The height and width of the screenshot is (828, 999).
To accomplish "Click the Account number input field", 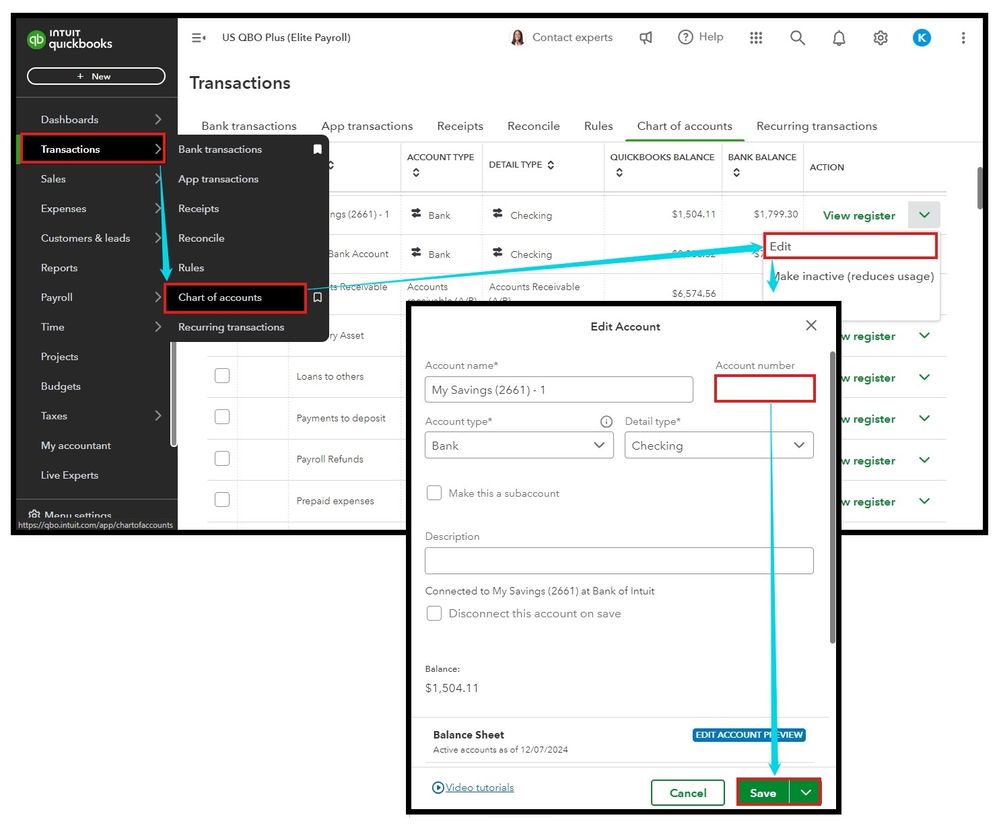I will (x=765, y=389).
